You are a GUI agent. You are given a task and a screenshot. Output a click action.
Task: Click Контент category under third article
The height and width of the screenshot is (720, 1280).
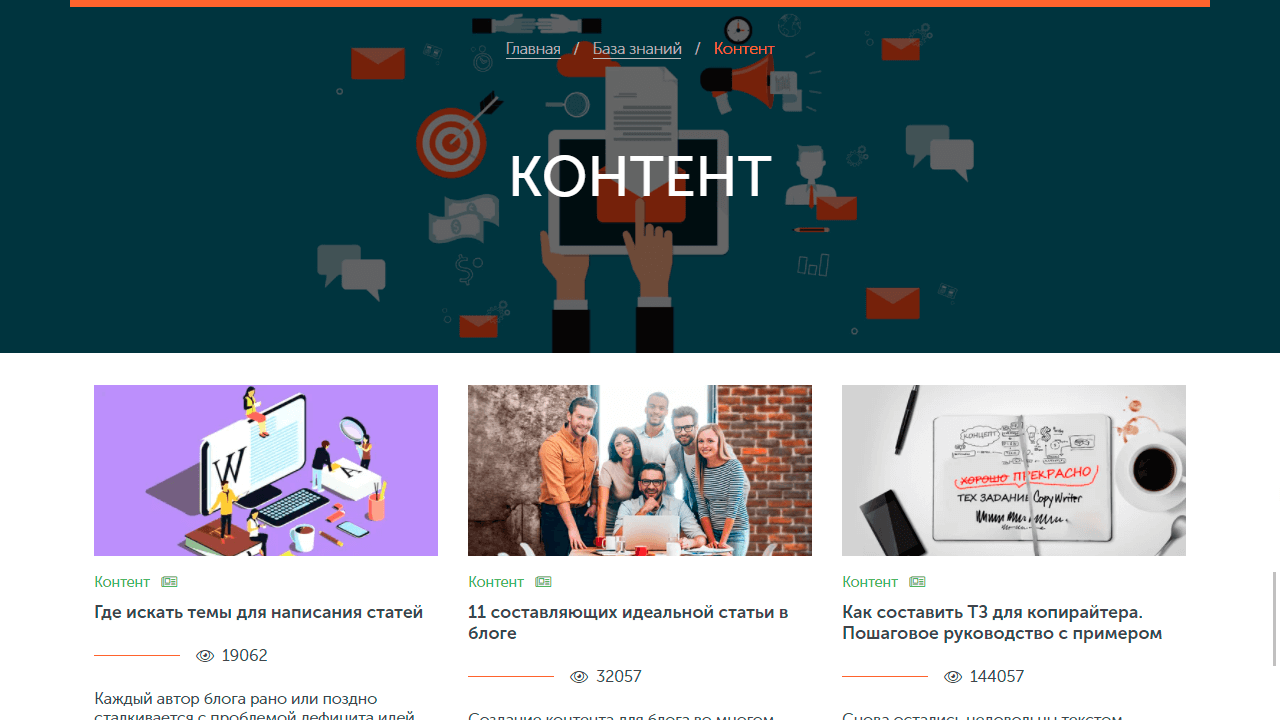(x=870, y=582)
